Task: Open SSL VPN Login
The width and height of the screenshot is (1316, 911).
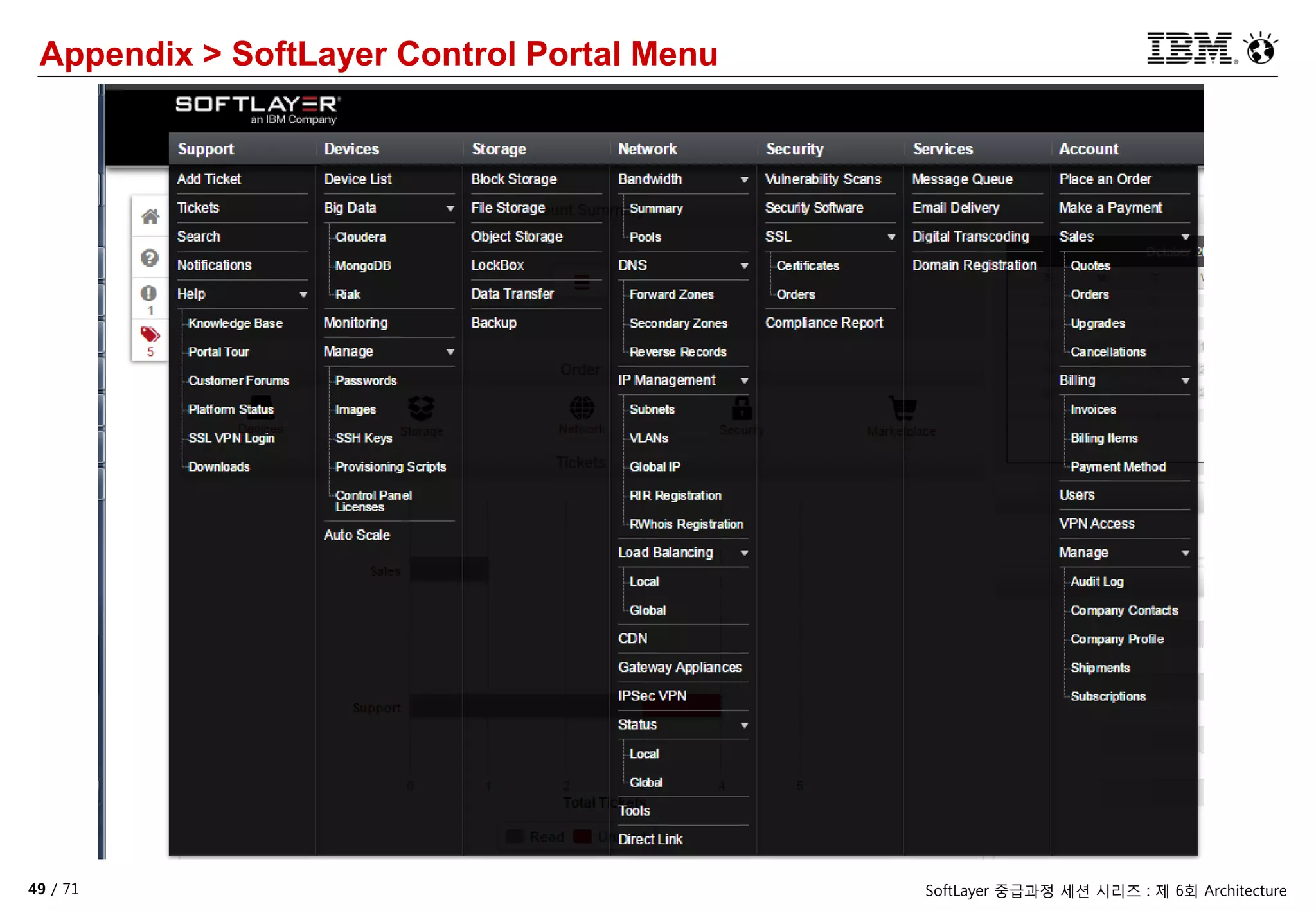Action: click(231, 438)
